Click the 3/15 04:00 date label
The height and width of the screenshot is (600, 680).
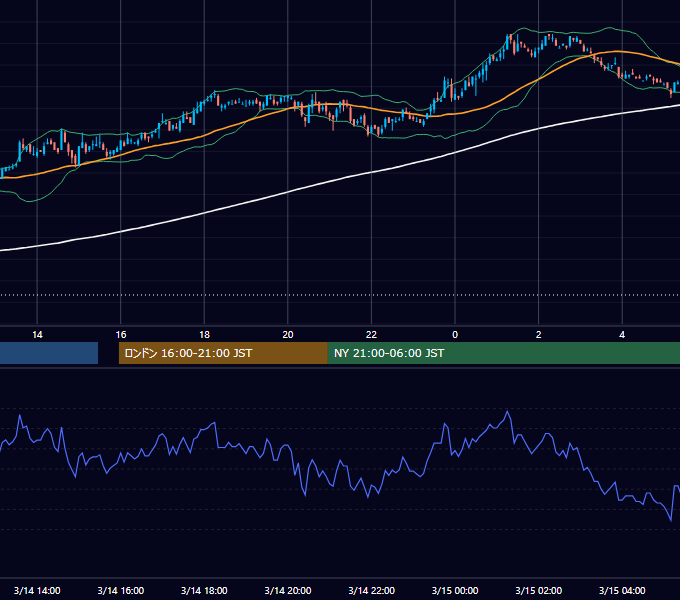[622, 590]
